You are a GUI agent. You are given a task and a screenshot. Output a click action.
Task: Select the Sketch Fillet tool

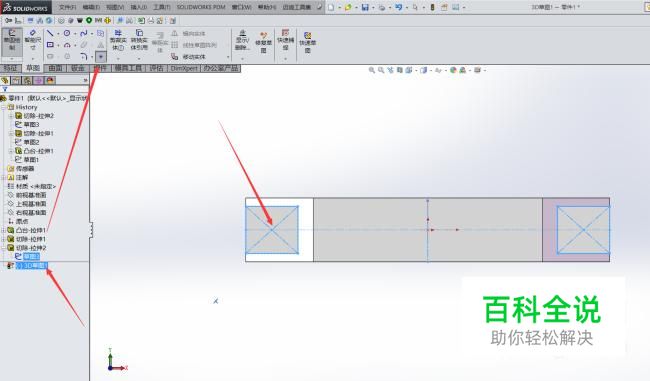83,56
